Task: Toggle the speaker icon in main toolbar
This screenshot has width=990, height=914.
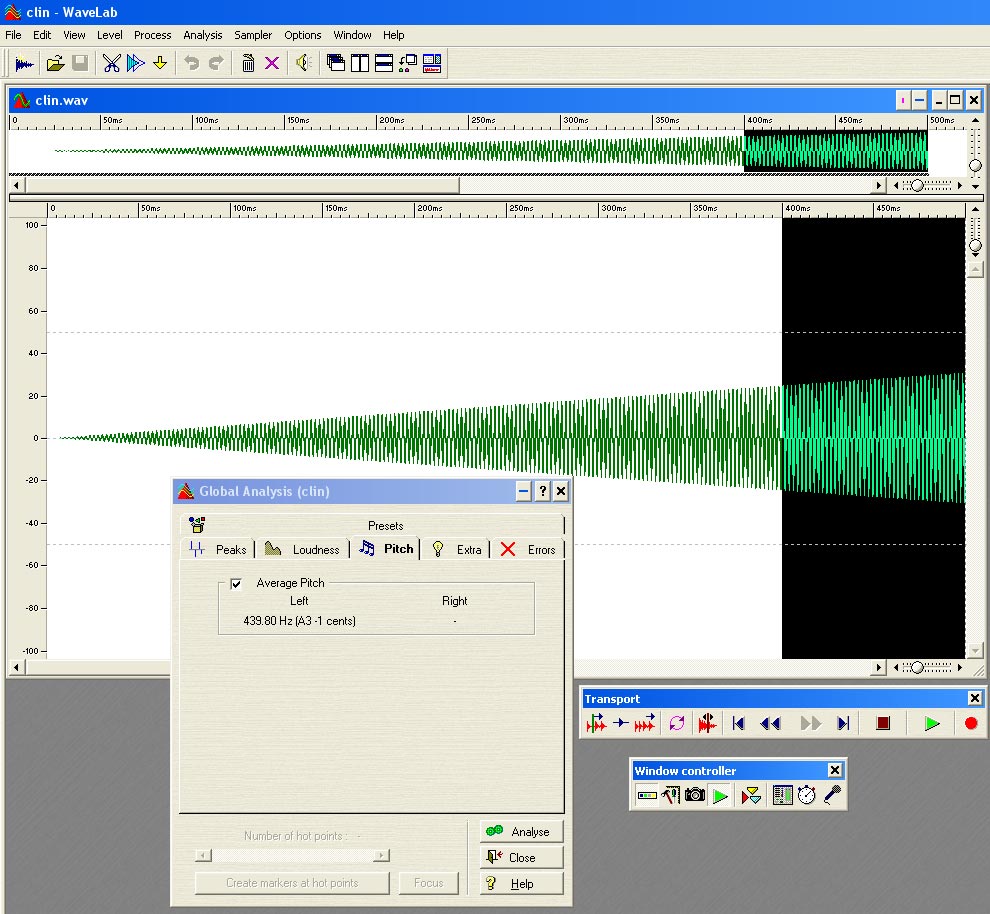Action: coord(304,64)
